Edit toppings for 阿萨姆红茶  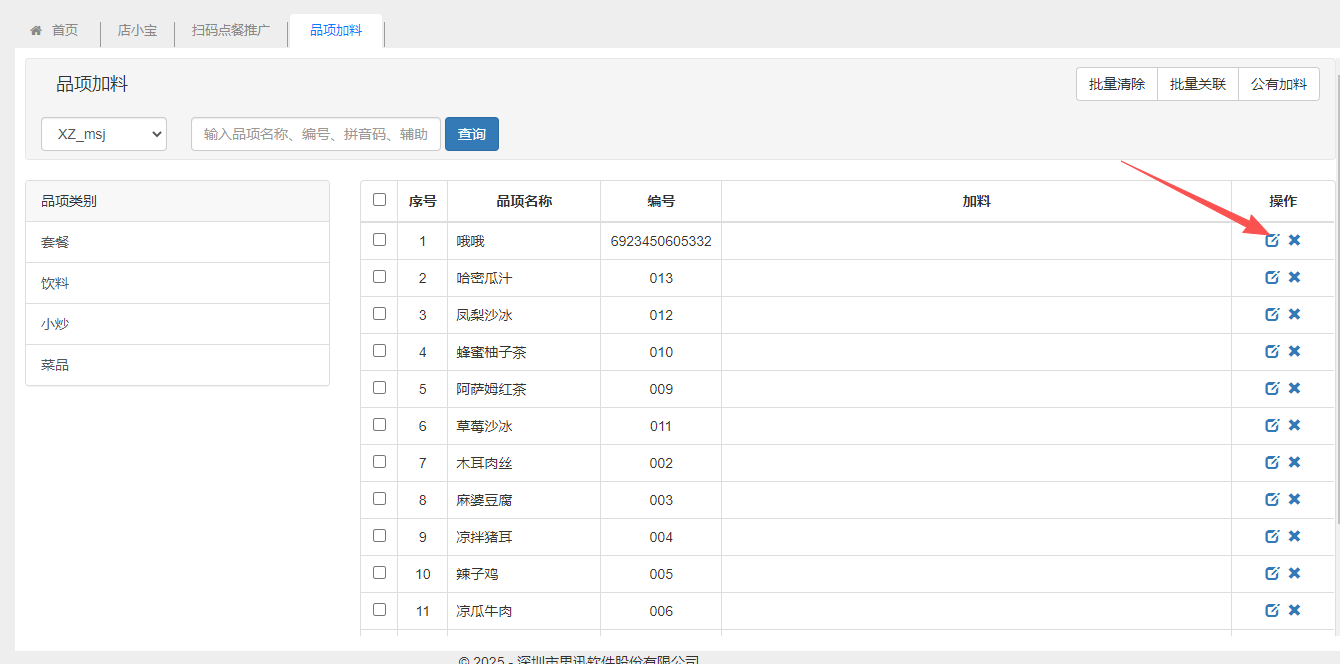click(1272, 388)
